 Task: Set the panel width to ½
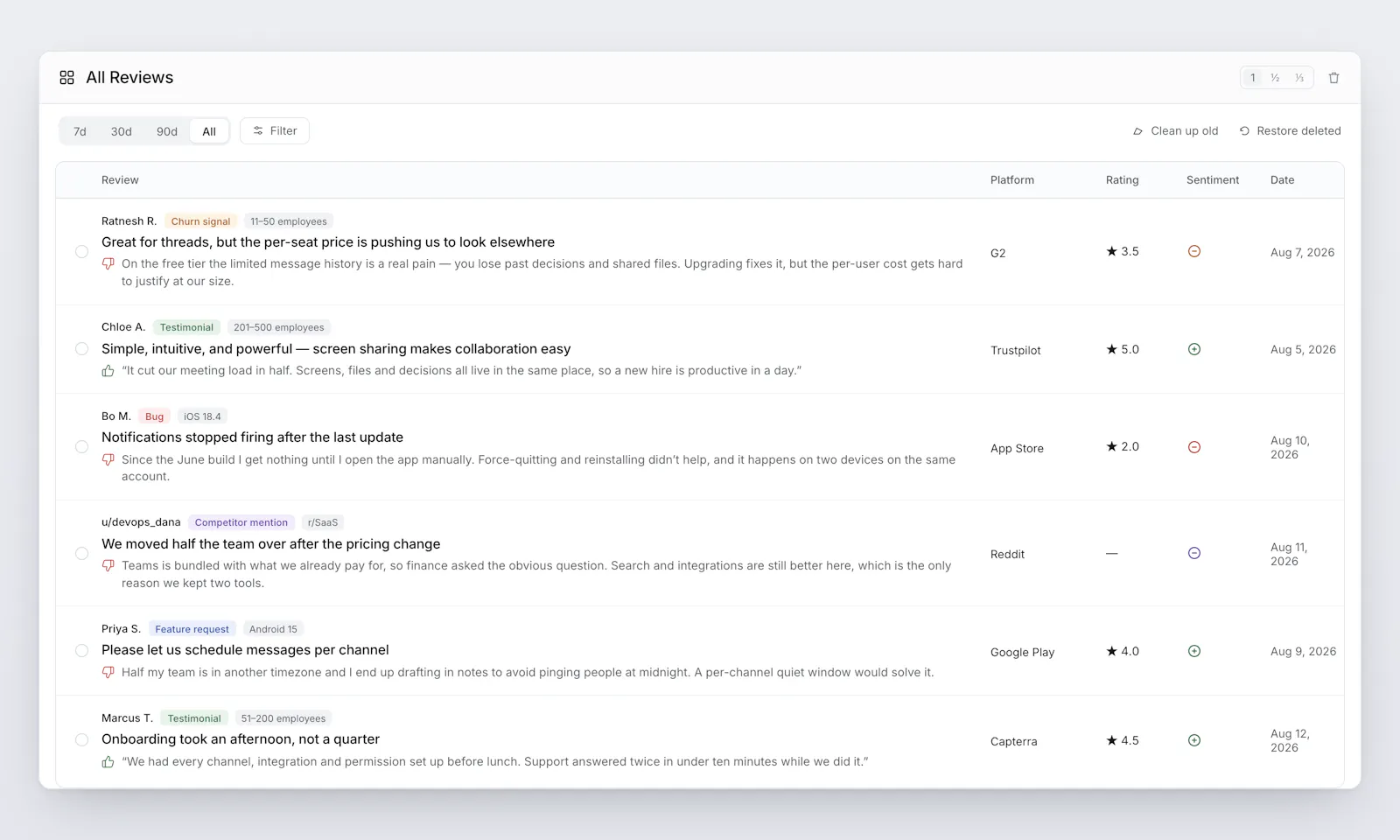pos(1276,78)
